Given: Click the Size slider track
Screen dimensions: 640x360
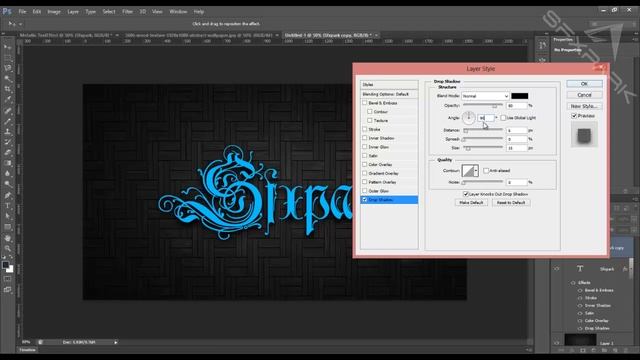Looking at the screenshot, I should (483, 148).
